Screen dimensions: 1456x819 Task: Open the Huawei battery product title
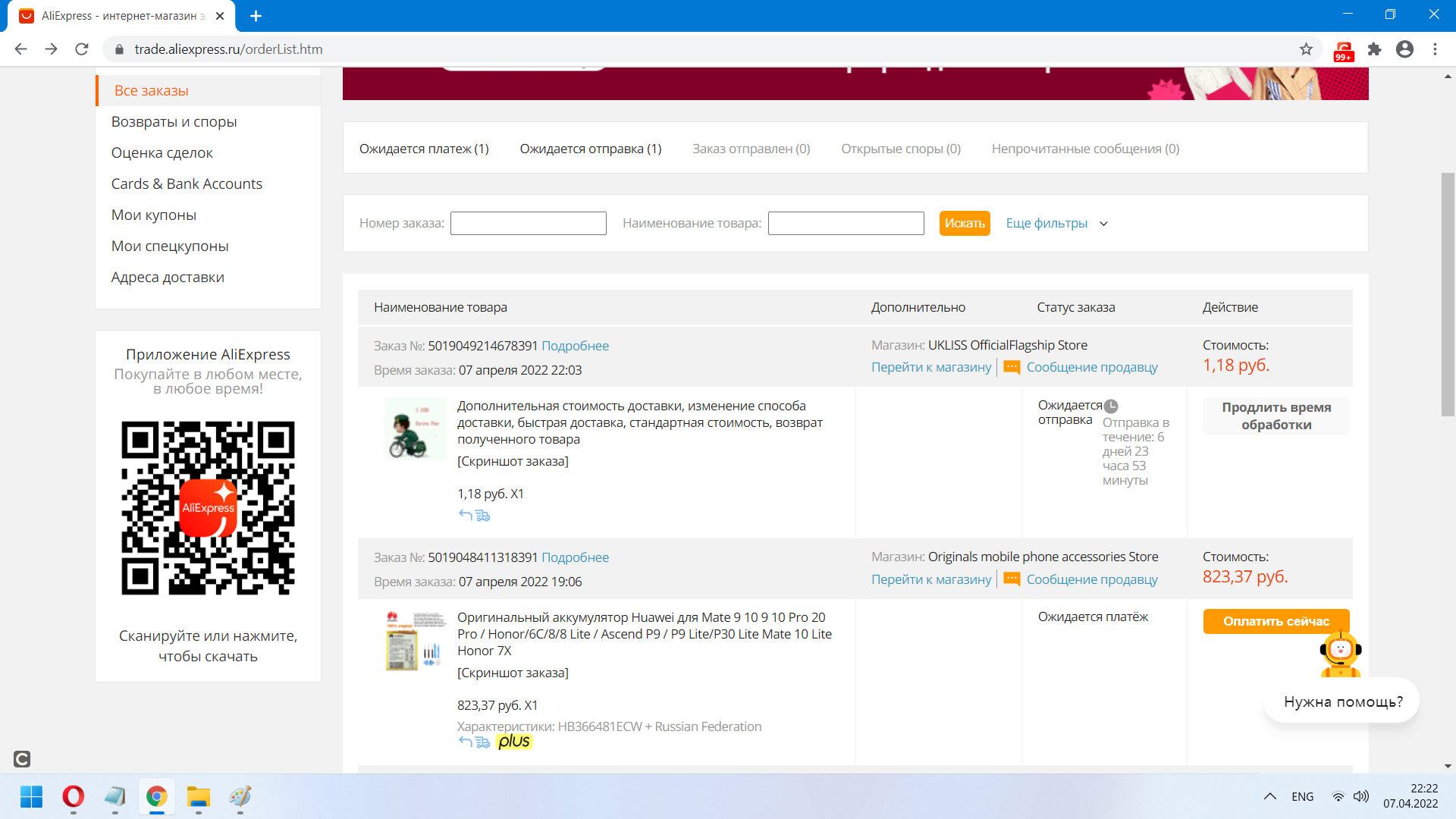(645, 634)
